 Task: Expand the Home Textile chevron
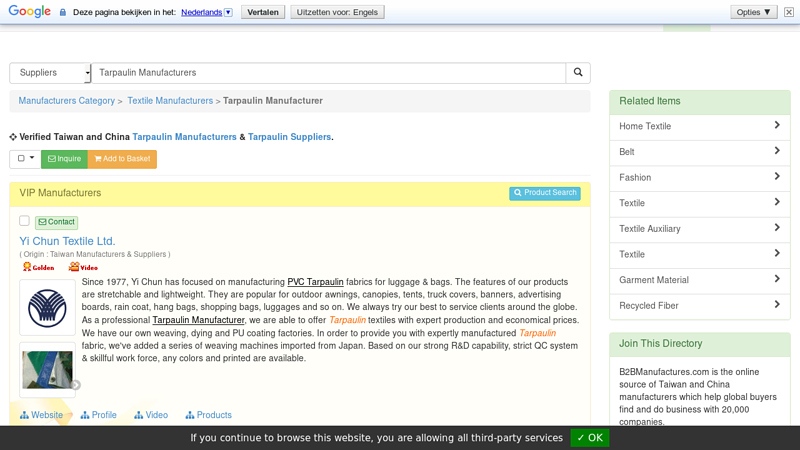coord(777,126)
